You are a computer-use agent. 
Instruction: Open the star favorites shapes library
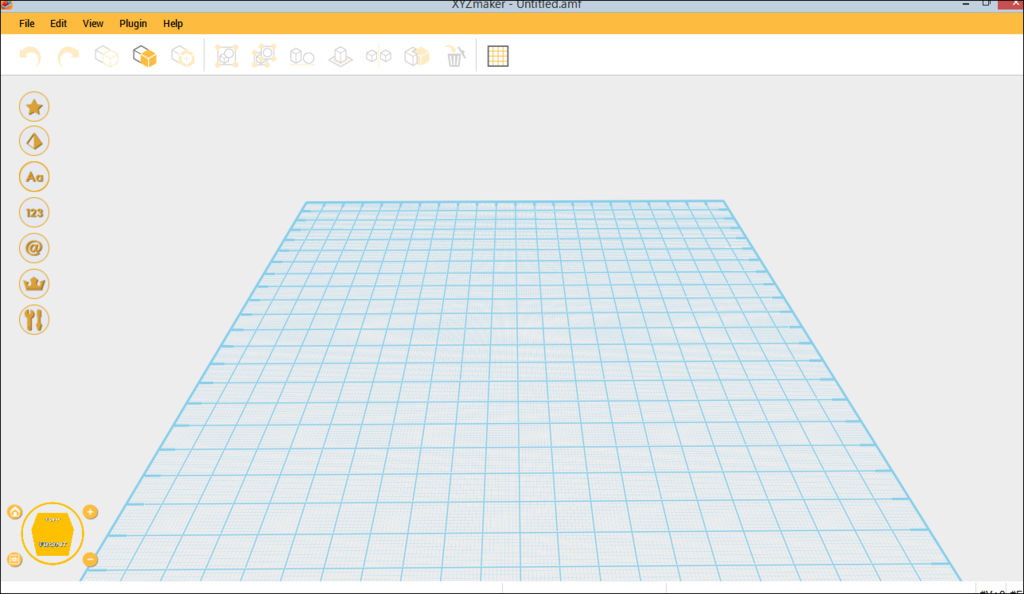click(x=34, y=107)
